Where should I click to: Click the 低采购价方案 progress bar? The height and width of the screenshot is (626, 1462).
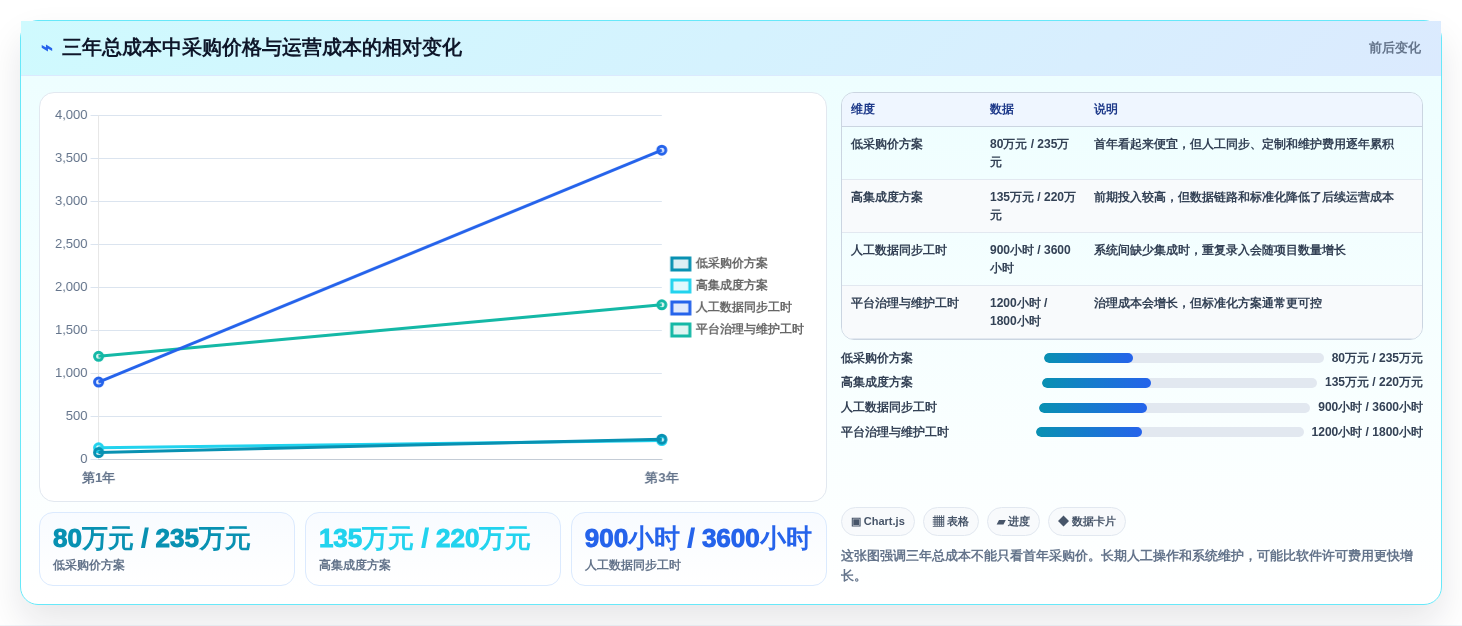(1184, 358)
